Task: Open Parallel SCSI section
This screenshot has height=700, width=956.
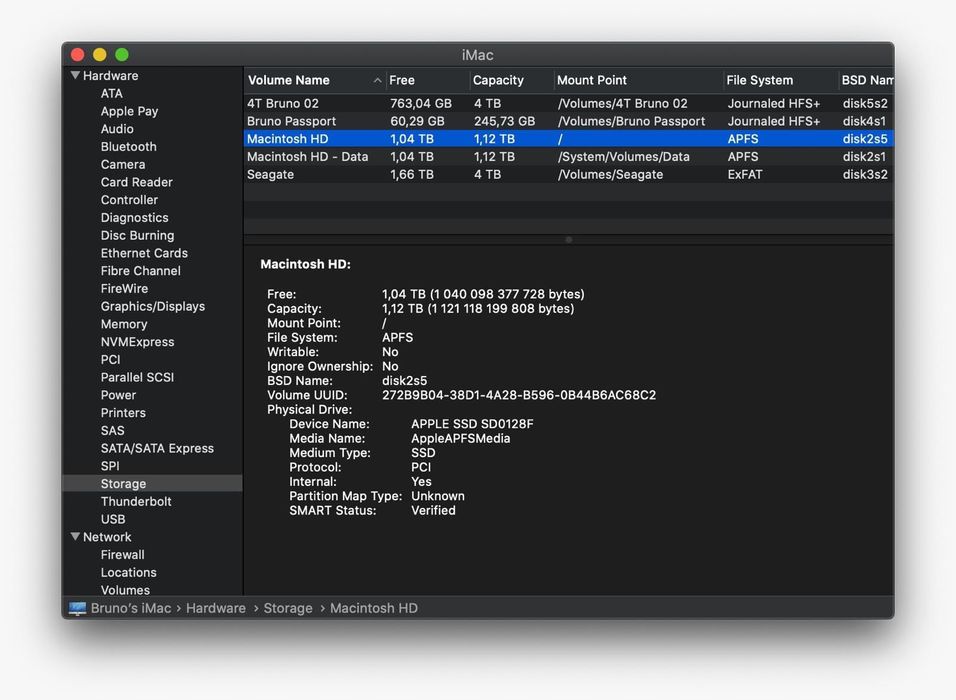Action: [x=137, y=377]
